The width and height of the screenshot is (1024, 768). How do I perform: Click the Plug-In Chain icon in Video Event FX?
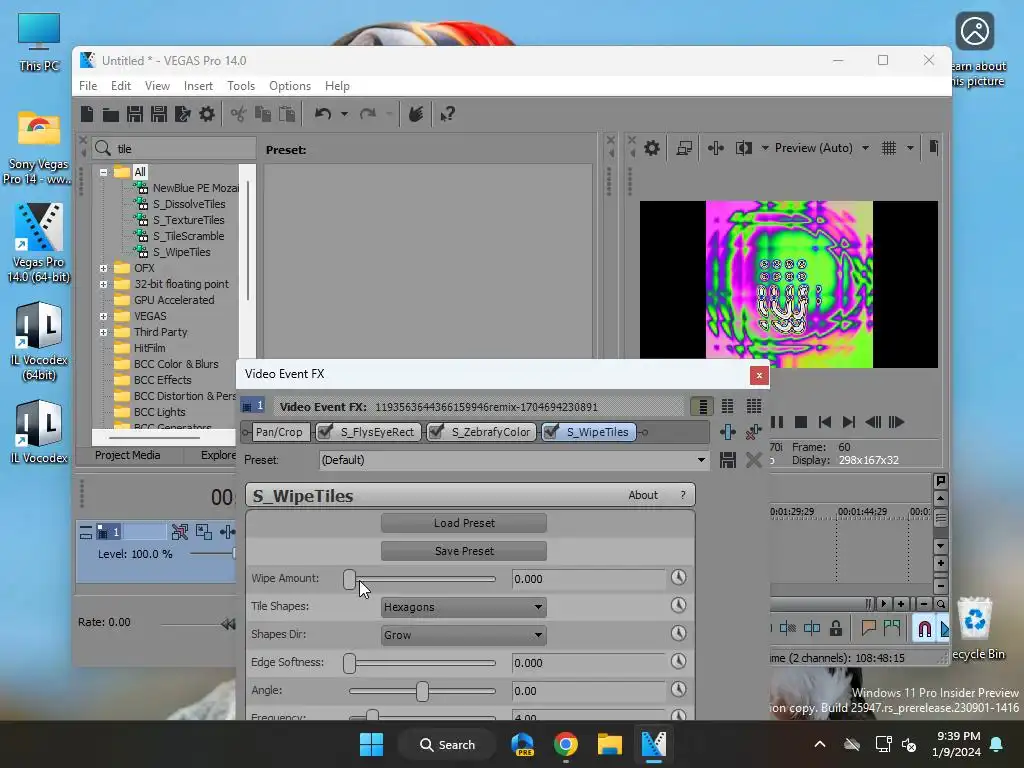pos(728,432)
